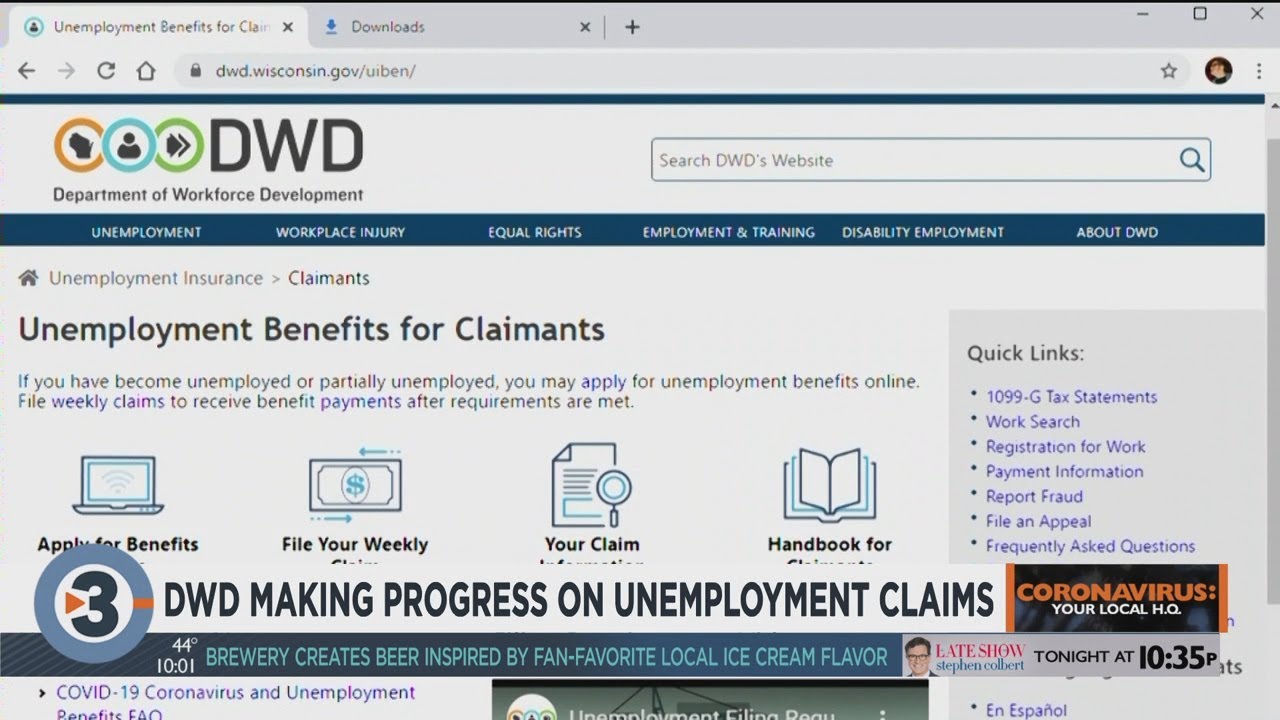1280x720 pixels.
Task: Open the 1099-G Tax Statements quick link
Action: pos(1071,397)
